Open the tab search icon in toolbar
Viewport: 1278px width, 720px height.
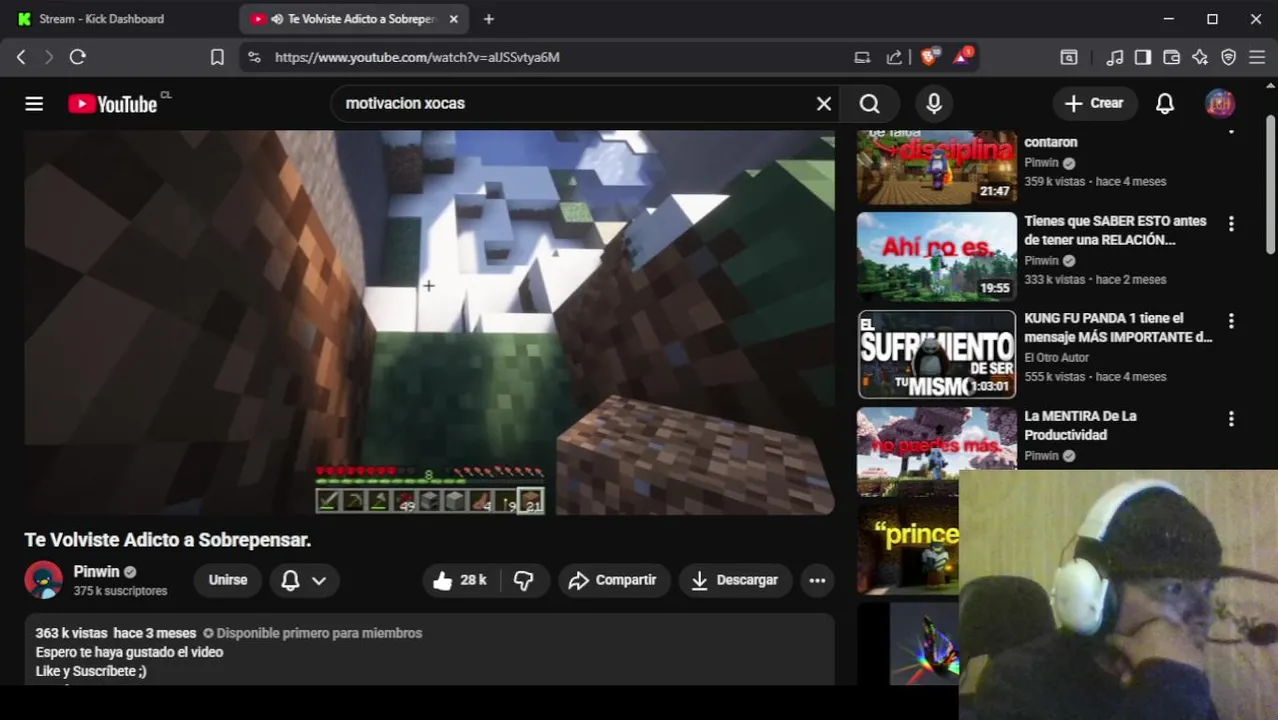1069,57
